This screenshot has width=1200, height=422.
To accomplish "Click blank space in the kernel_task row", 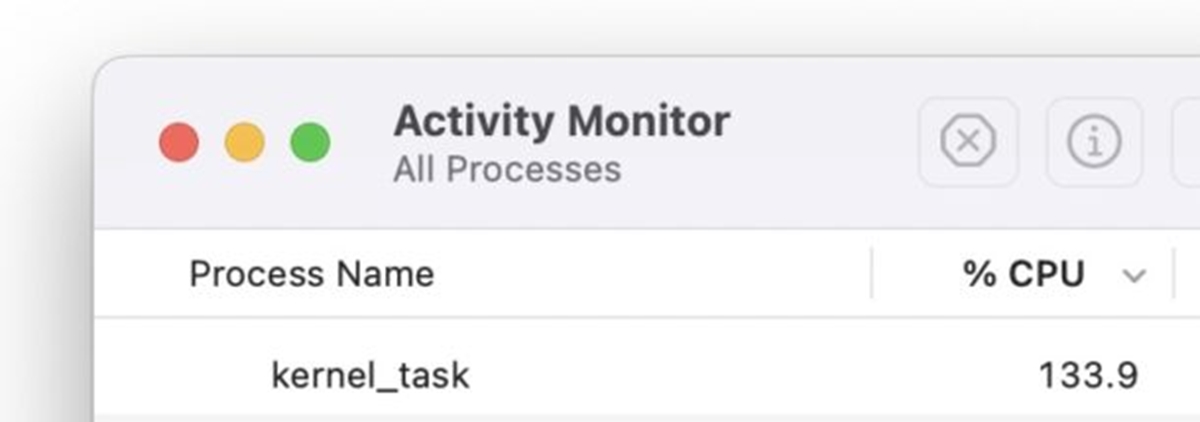I will pyautogui.click(x=700, y=376).
